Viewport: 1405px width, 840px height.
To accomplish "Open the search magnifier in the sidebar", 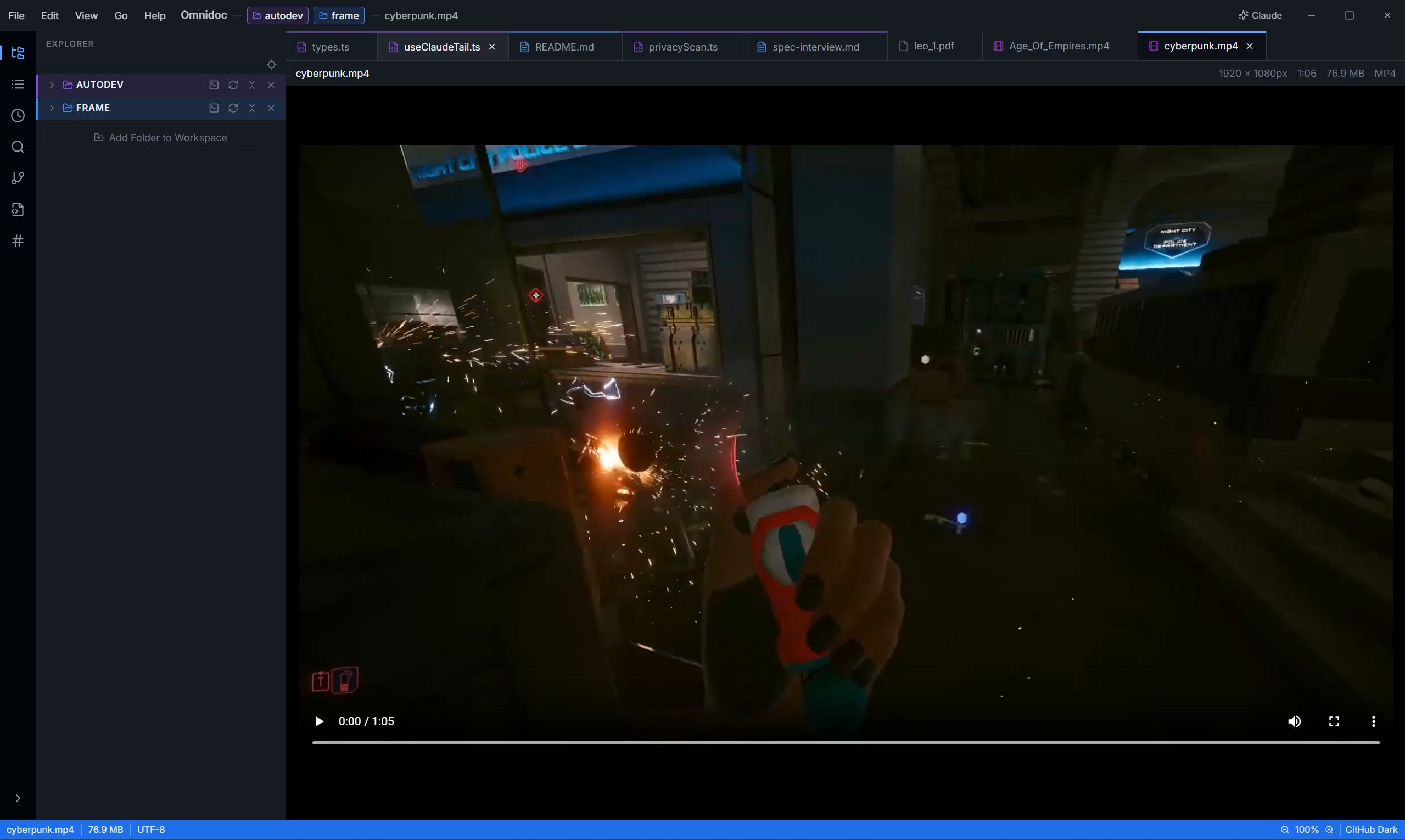I will [x=18, y=147].
